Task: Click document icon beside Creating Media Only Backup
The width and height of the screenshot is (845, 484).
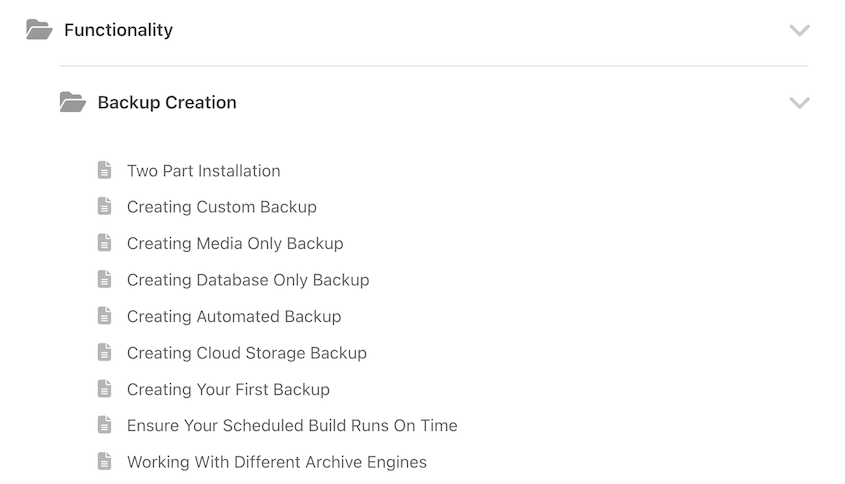Action: [x=105, y=243]
